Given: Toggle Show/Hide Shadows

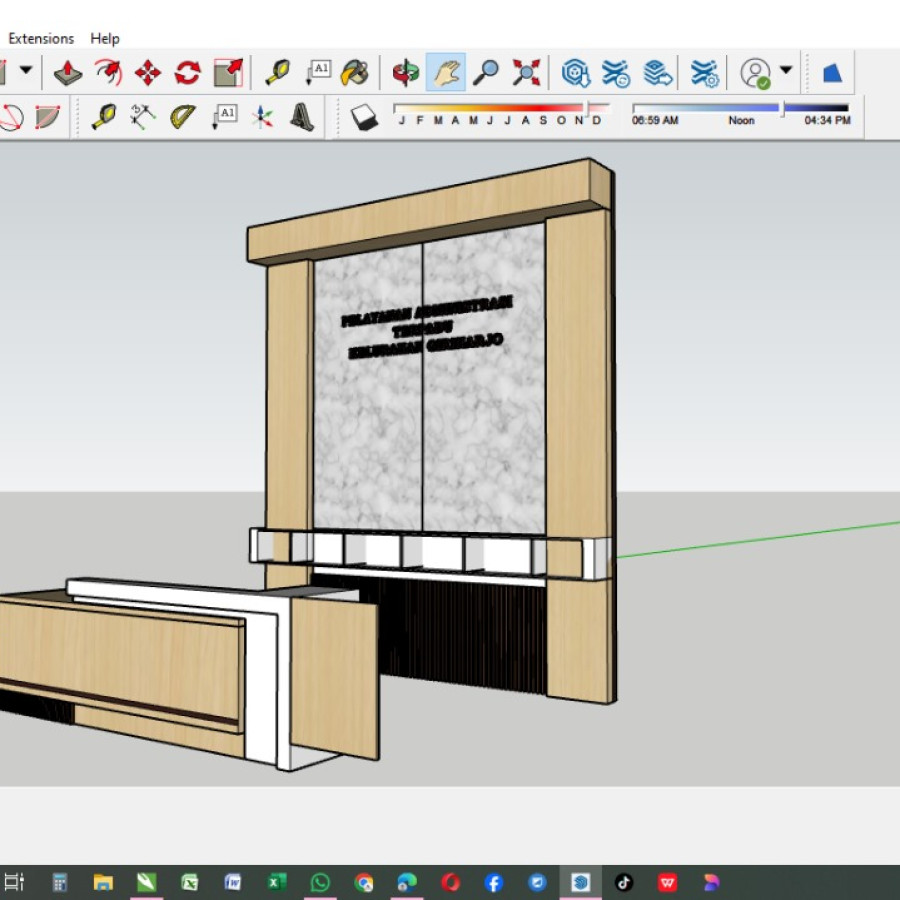Looking at the screenshot, I should [364, 117].
